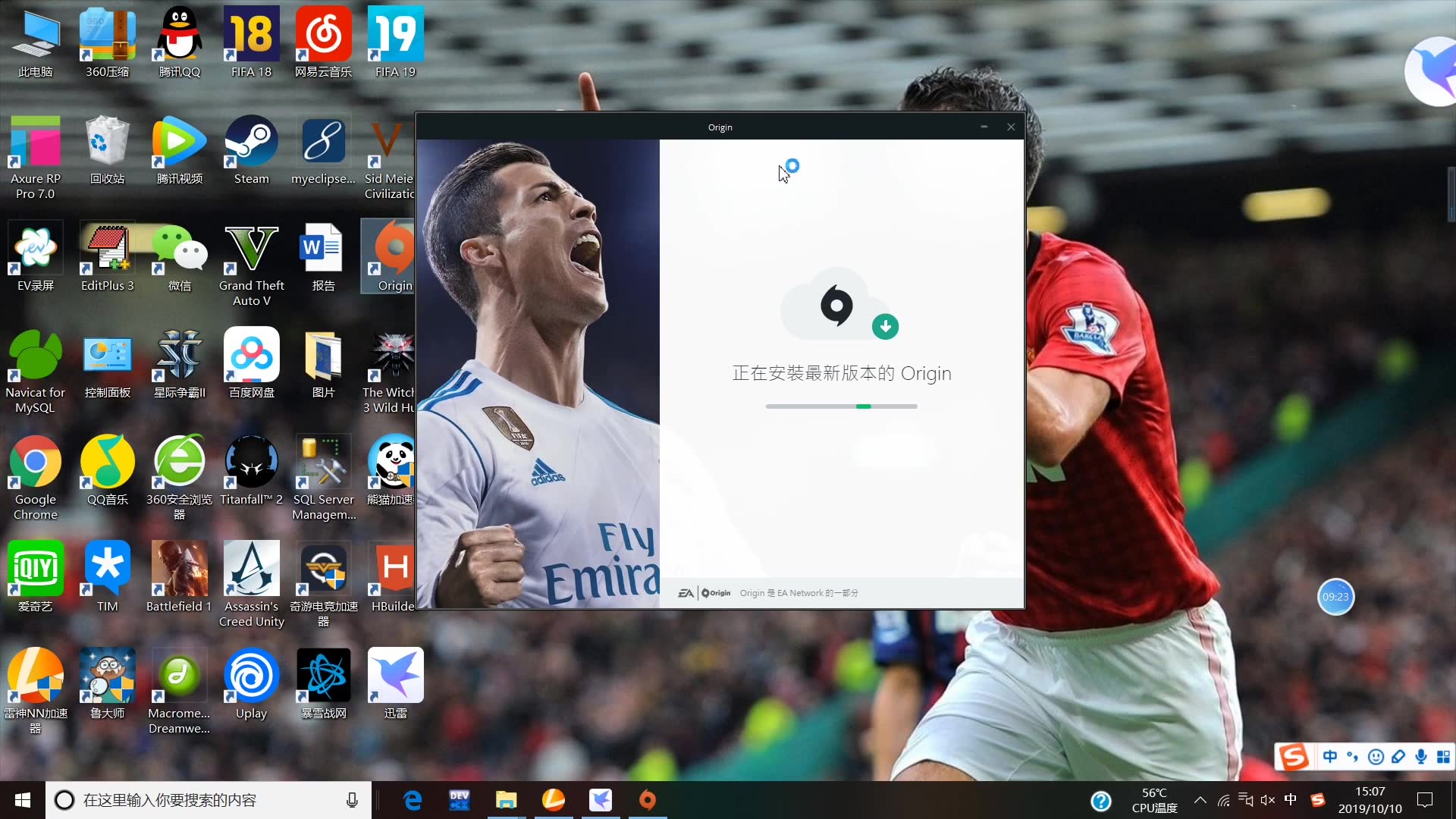Select the FIFA 18 desktop shortcut

click(x=251, y=42)
